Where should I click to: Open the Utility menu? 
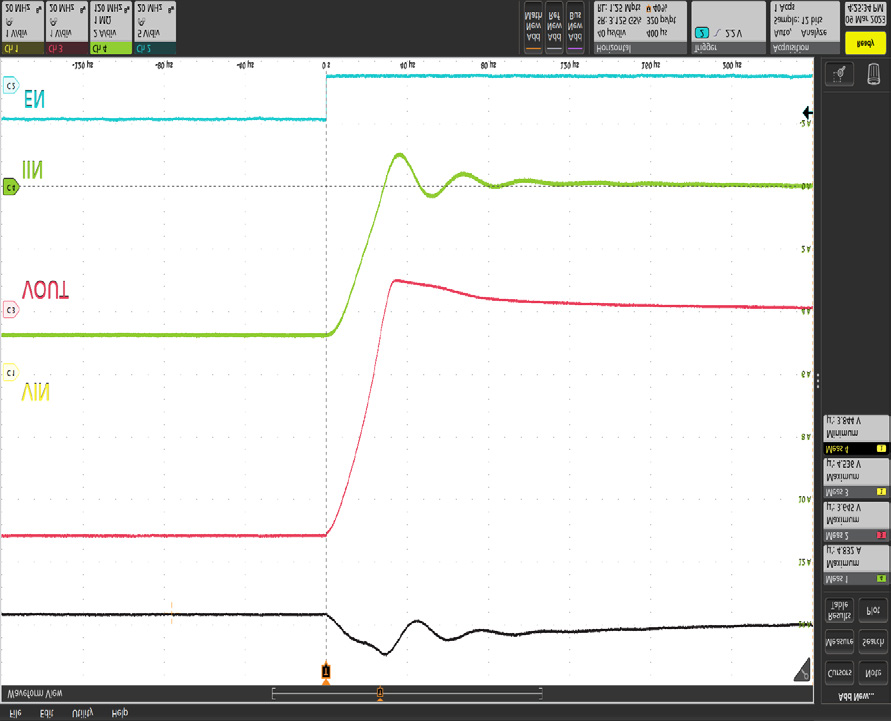tap(82, 712)
